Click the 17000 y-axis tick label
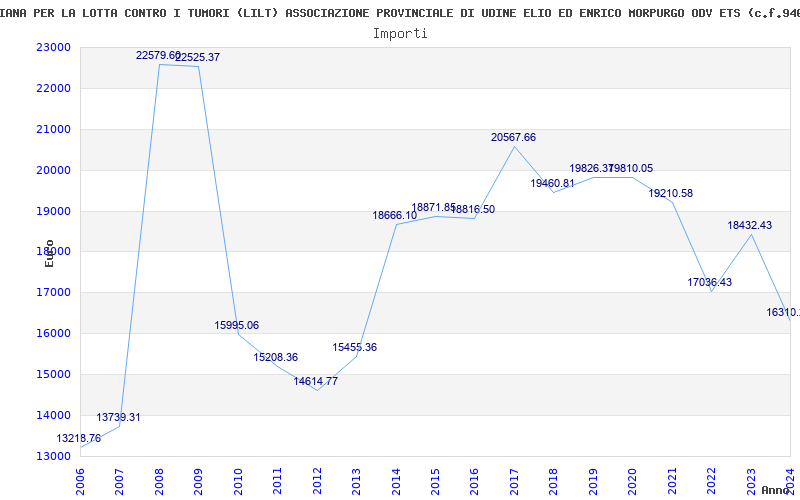This screenshot has width=800, height=500. pos(54,293)
